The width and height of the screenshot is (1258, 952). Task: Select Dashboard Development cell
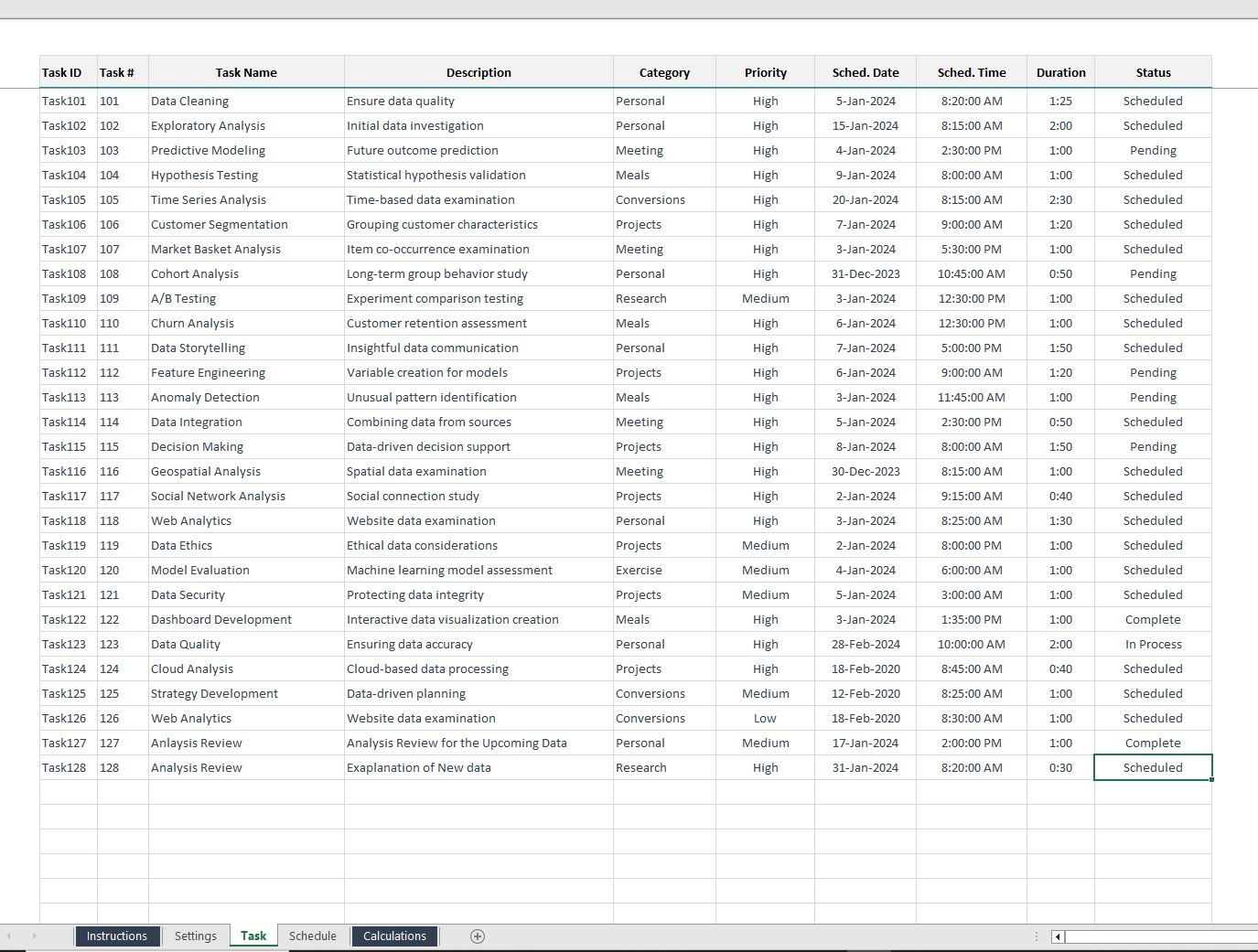pyautogui.click(x=246, y=619)
